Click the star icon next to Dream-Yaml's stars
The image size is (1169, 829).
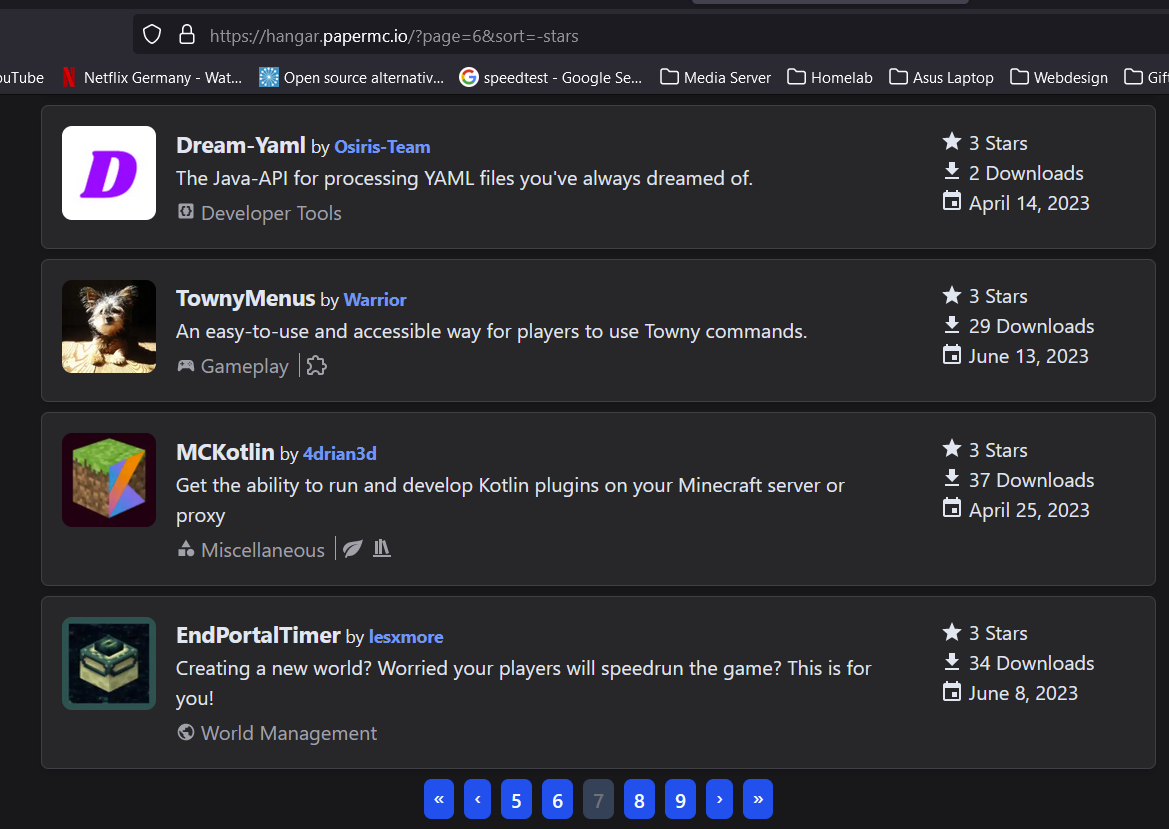(951, 141)
